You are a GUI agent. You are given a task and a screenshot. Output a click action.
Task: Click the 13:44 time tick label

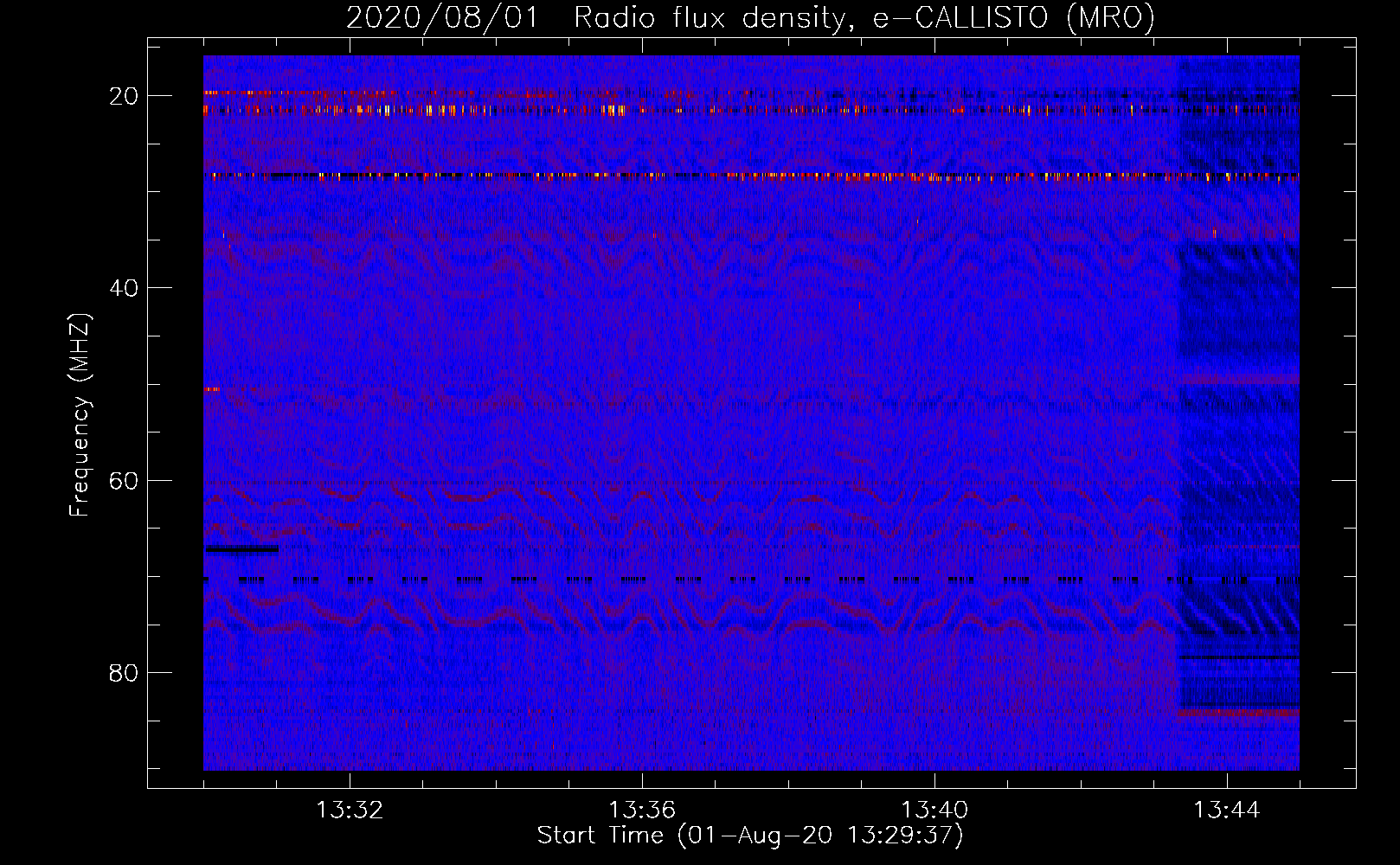[x=1227, y=811]
